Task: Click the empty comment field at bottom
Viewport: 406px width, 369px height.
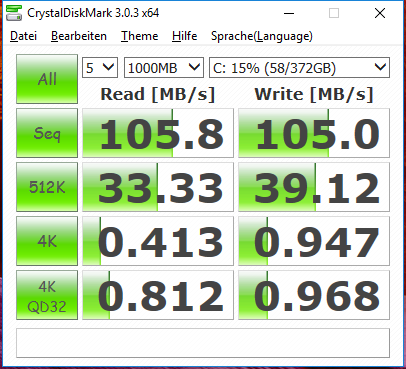Action: 203,343
